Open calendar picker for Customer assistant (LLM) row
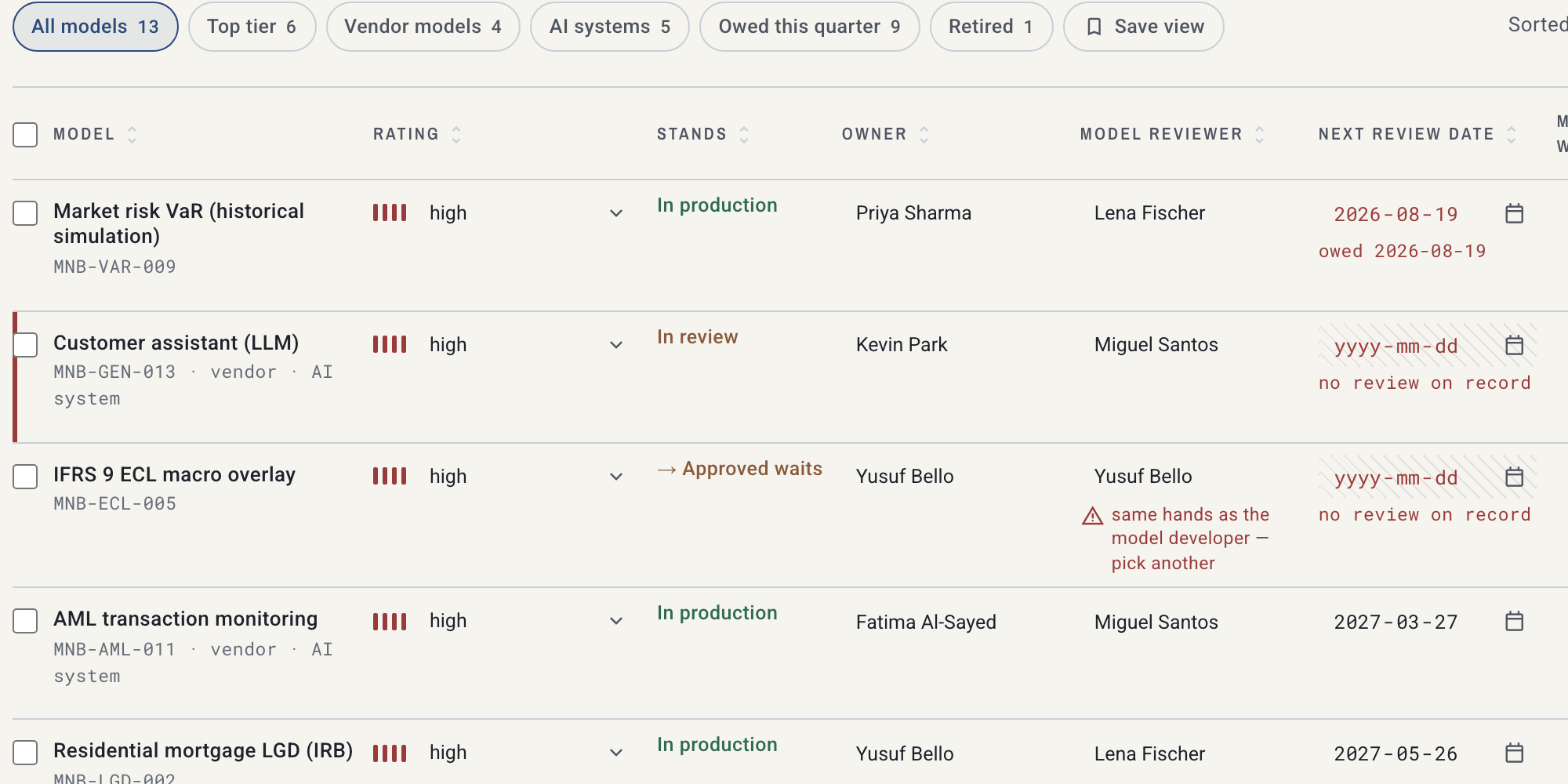The height and width of the screenshot is (784, 1568). coord(1514,345)
